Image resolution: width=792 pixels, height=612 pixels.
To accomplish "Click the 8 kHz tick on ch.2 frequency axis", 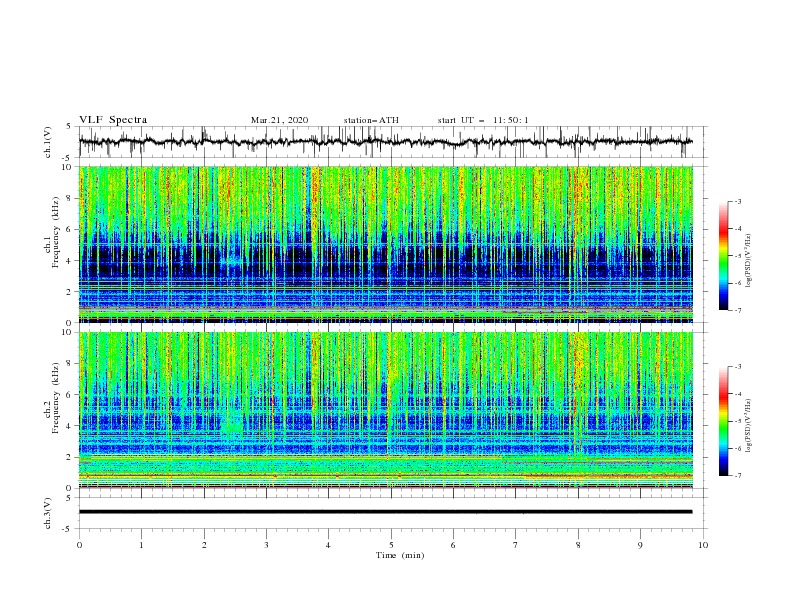I will 69,364.
